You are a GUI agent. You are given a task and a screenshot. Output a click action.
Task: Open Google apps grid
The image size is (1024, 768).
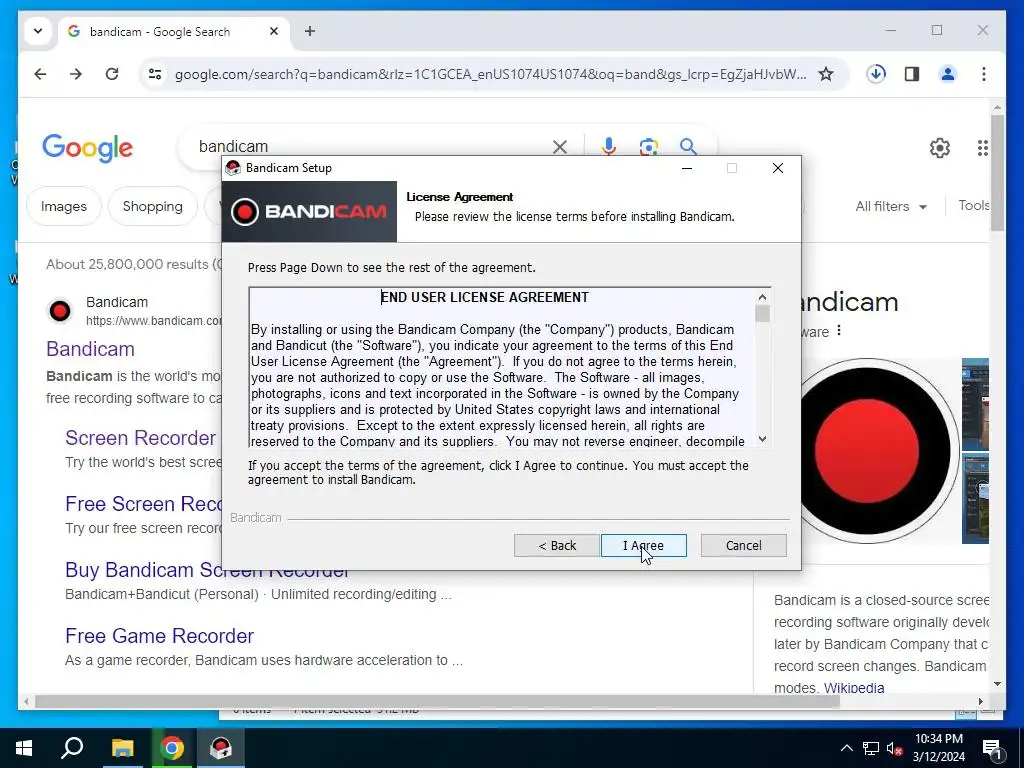982,148
